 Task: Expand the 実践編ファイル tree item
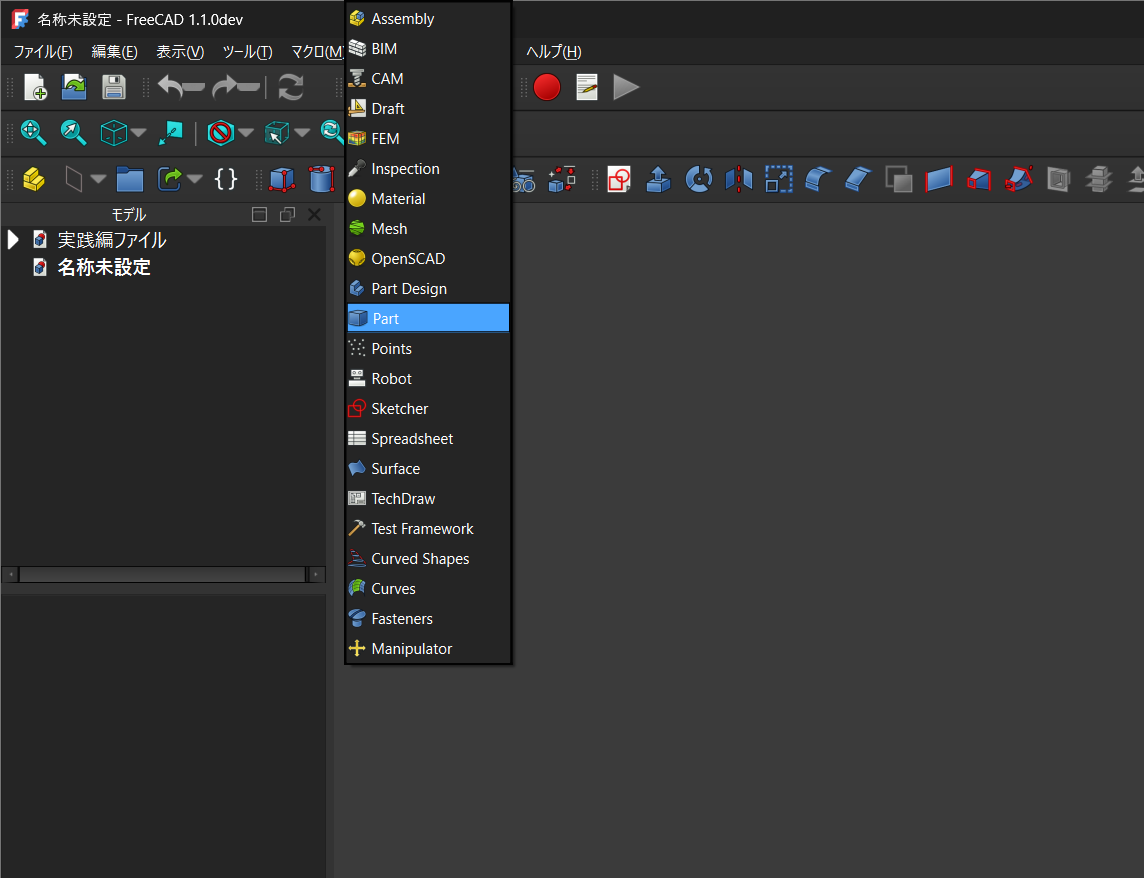(13, 240)
